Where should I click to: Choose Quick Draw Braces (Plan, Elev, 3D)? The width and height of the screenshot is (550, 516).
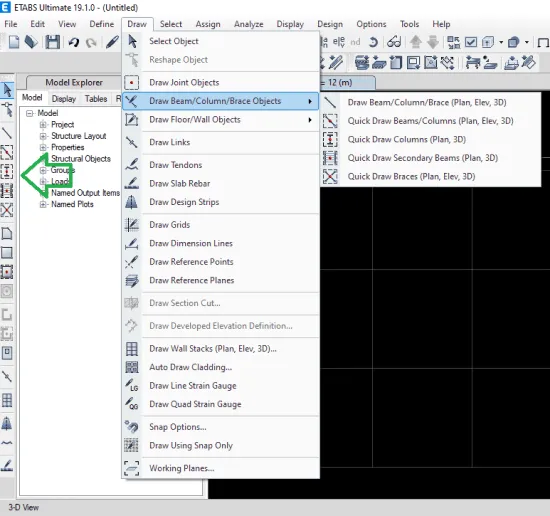pyautogui.click(x=411, y=176)
